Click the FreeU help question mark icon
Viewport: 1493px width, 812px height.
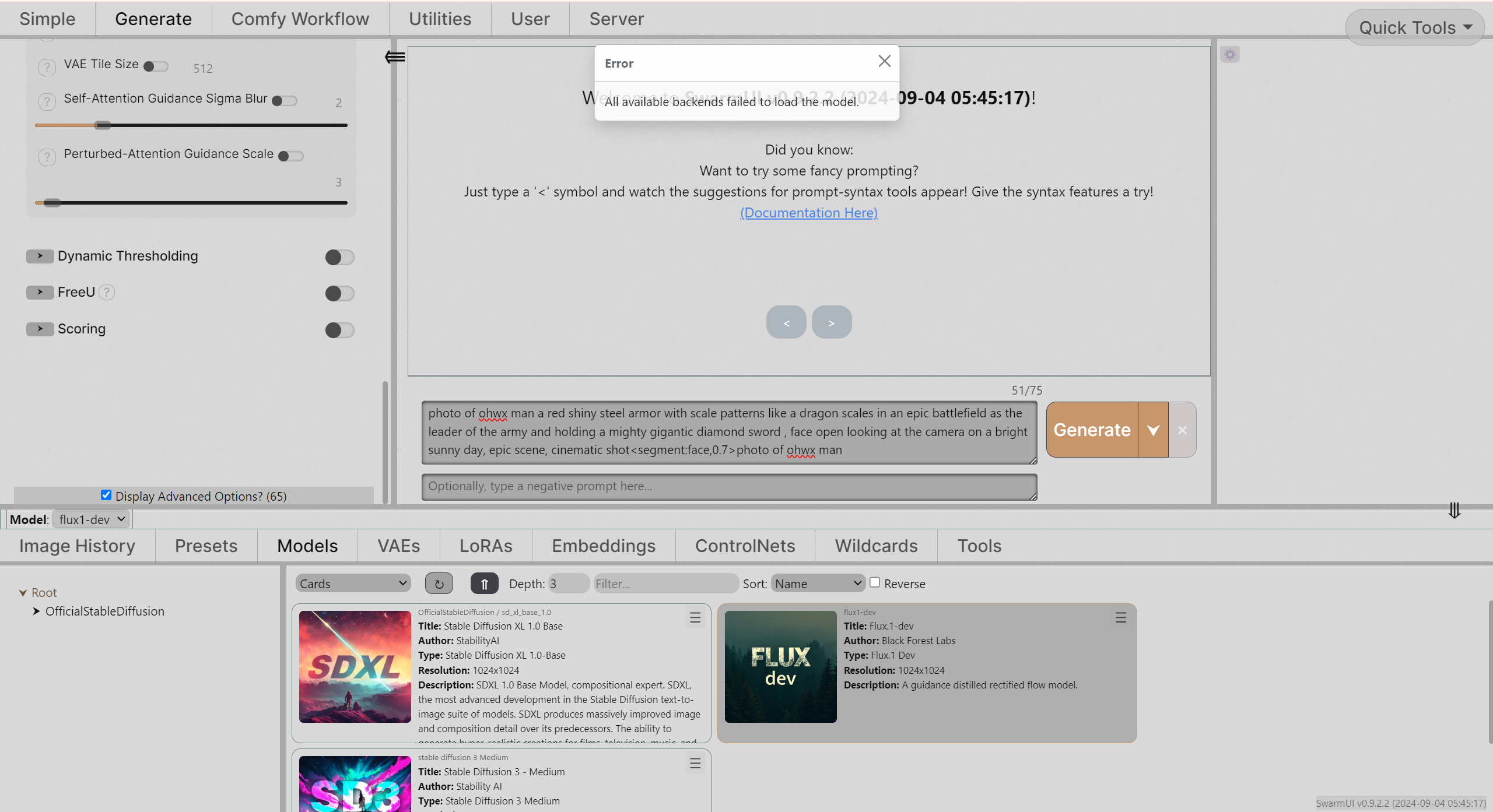[x=106, y=292]
